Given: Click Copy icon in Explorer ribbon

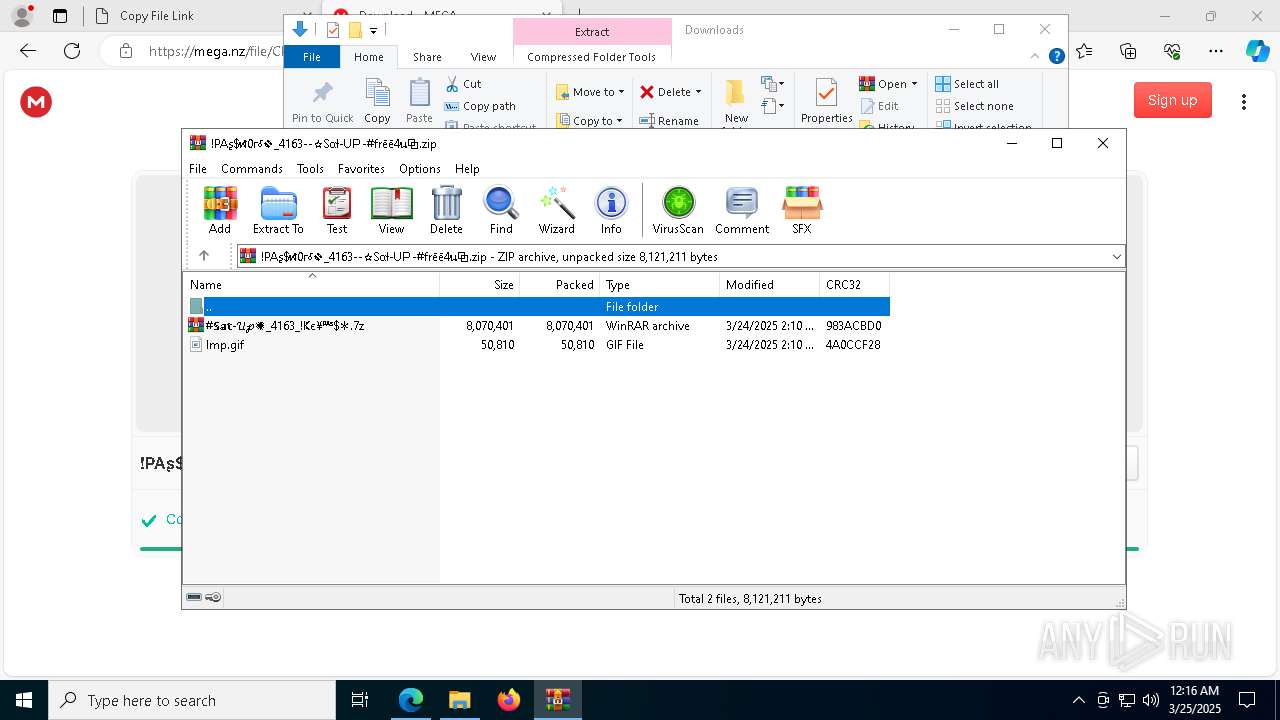Looking at the screenshot, I should tap(377, 101).
